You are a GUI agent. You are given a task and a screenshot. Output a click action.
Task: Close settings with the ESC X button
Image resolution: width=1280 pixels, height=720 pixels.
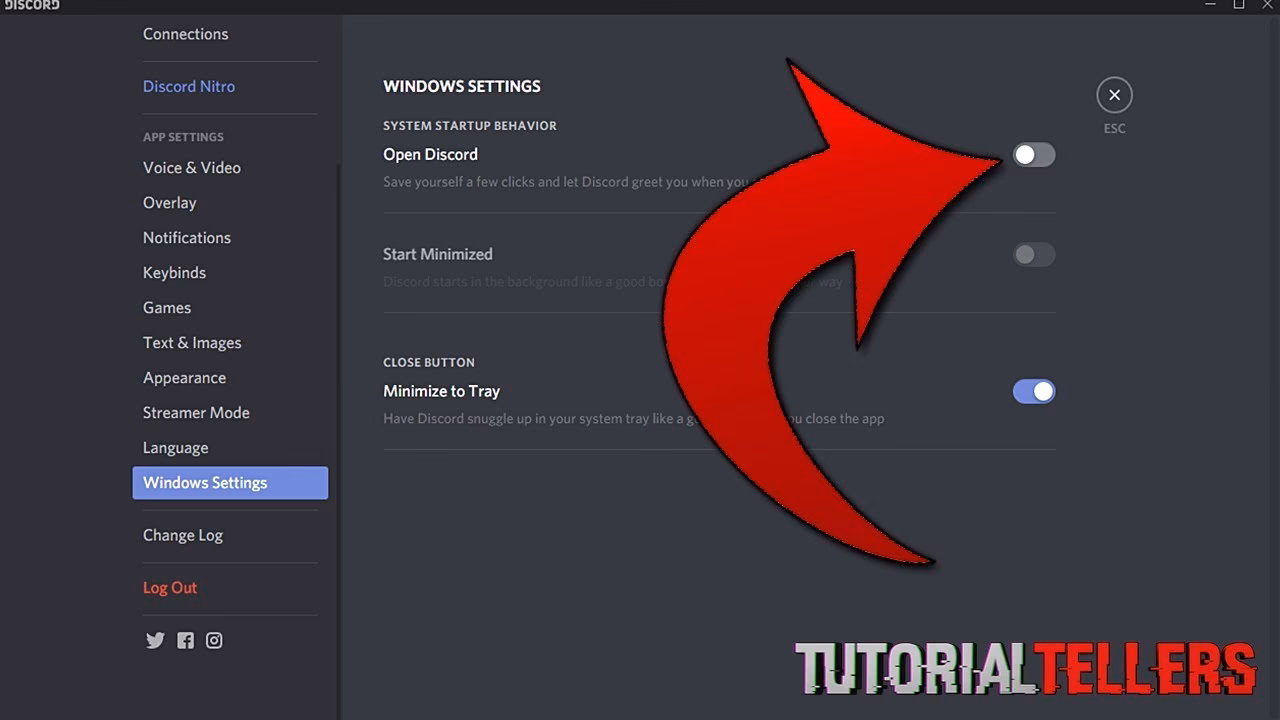pos(1114,95)
